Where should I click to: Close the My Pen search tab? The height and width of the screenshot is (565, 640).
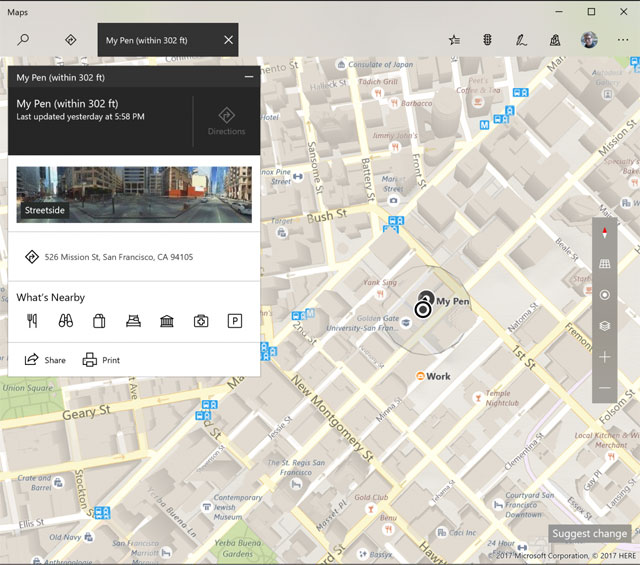[228, 40]
